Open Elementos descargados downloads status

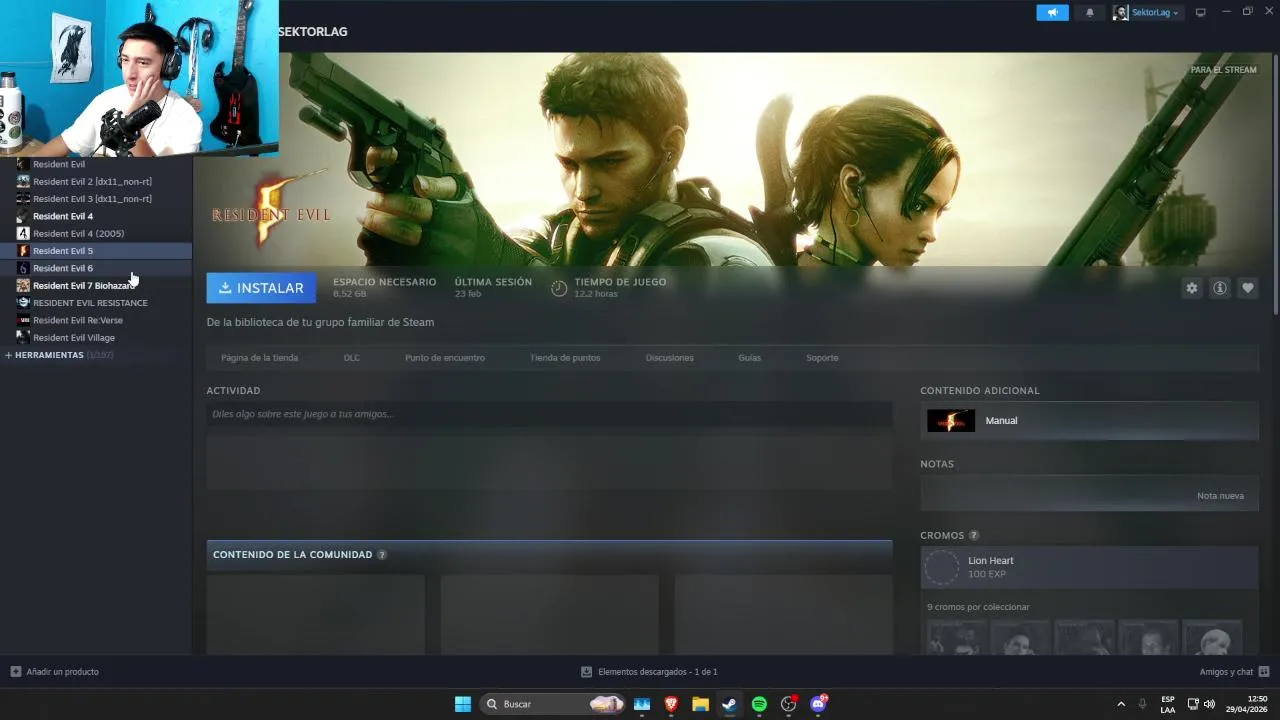[649, 672]
